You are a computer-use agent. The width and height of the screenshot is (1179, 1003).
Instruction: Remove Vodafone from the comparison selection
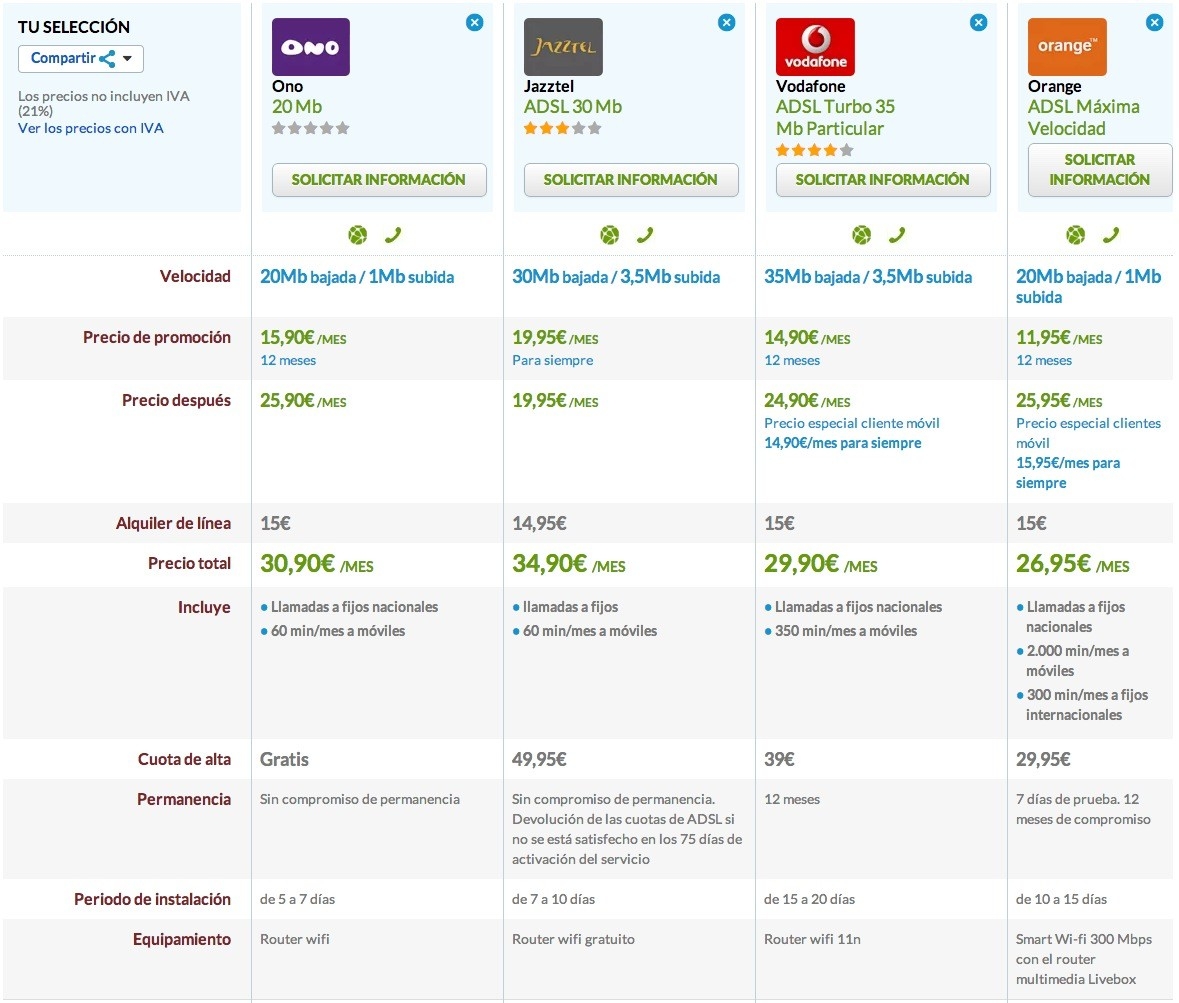point(978,23)
